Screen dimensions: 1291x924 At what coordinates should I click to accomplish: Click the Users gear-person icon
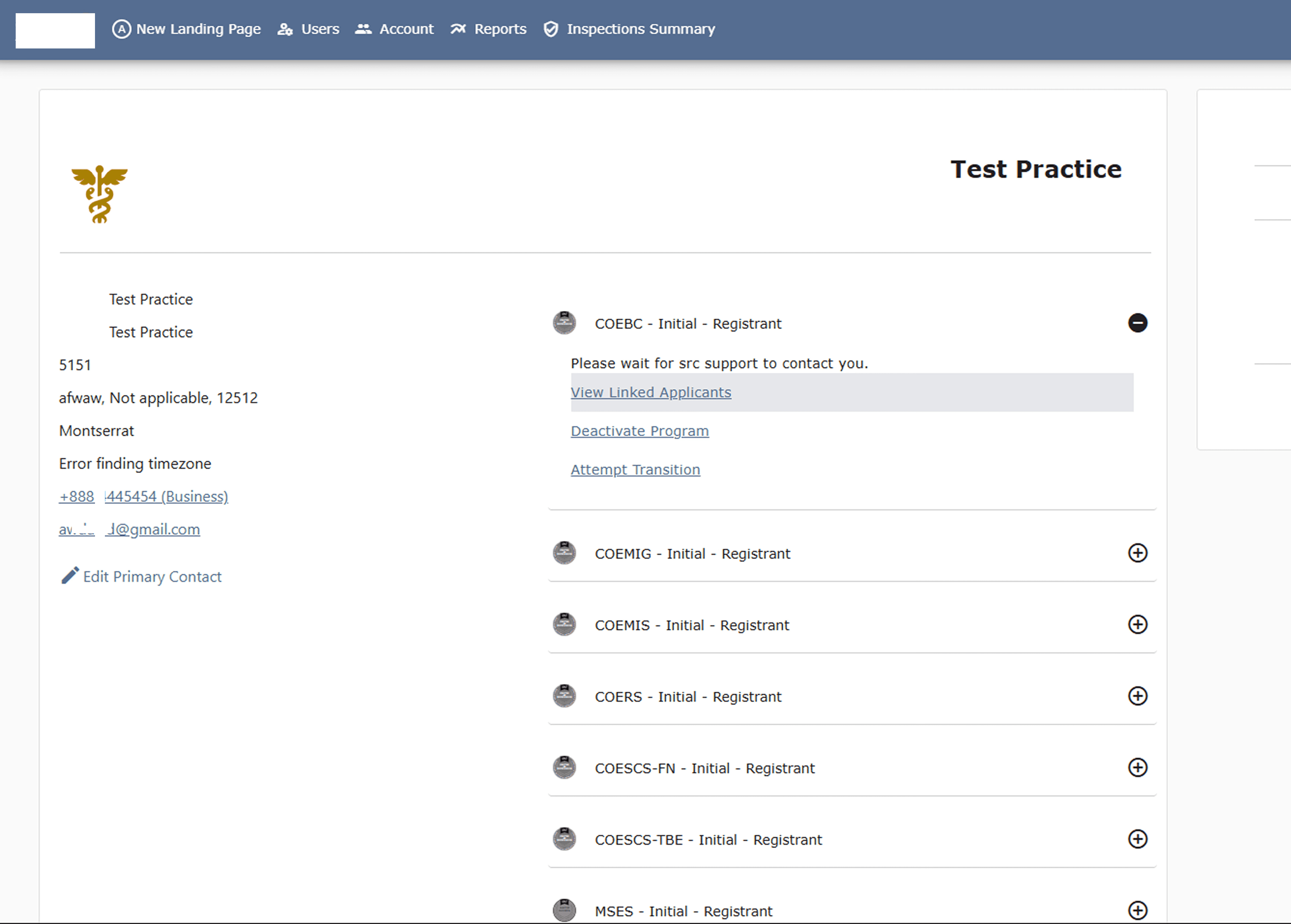tap(284, 29)
